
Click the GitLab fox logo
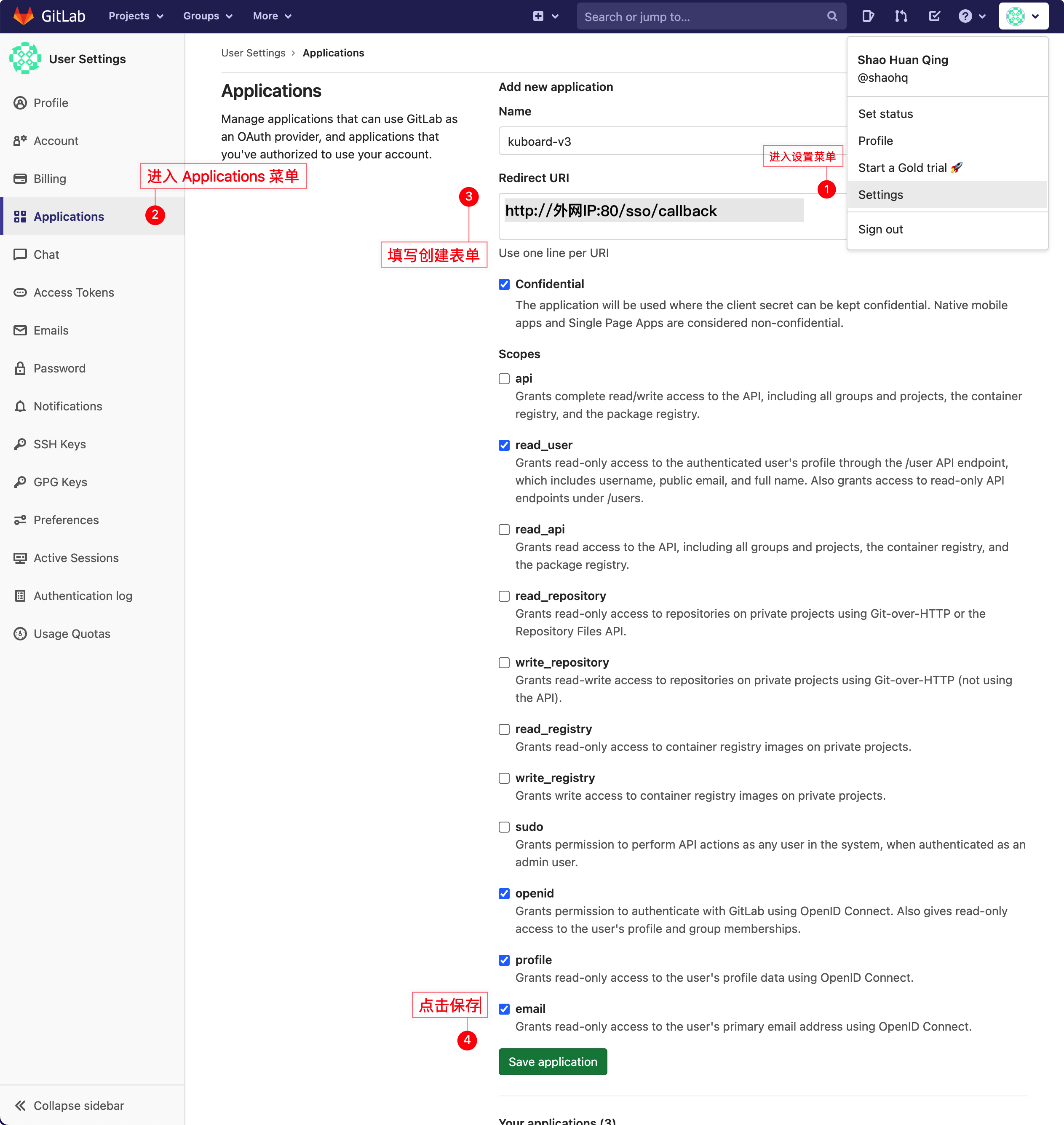pyautogui.click(x=23, y=16)
